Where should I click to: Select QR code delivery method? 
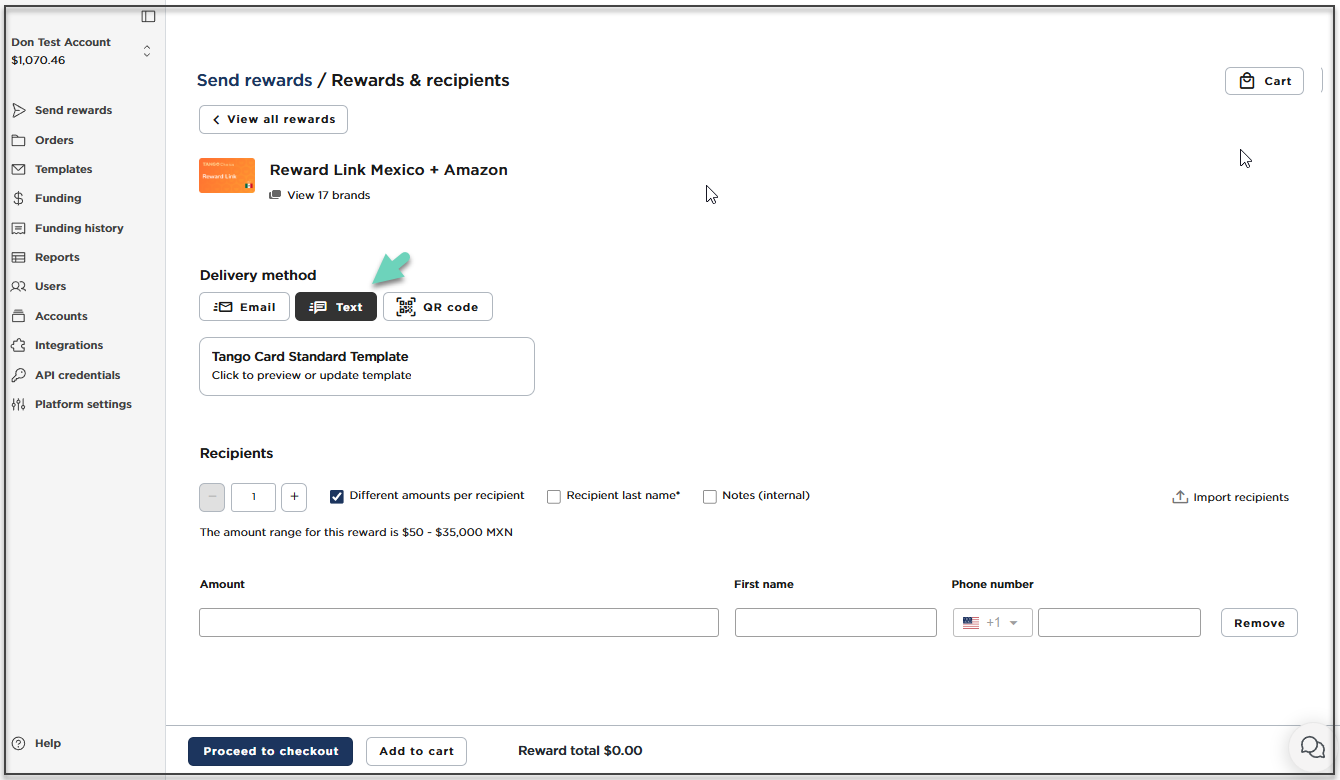pos(438,307)
